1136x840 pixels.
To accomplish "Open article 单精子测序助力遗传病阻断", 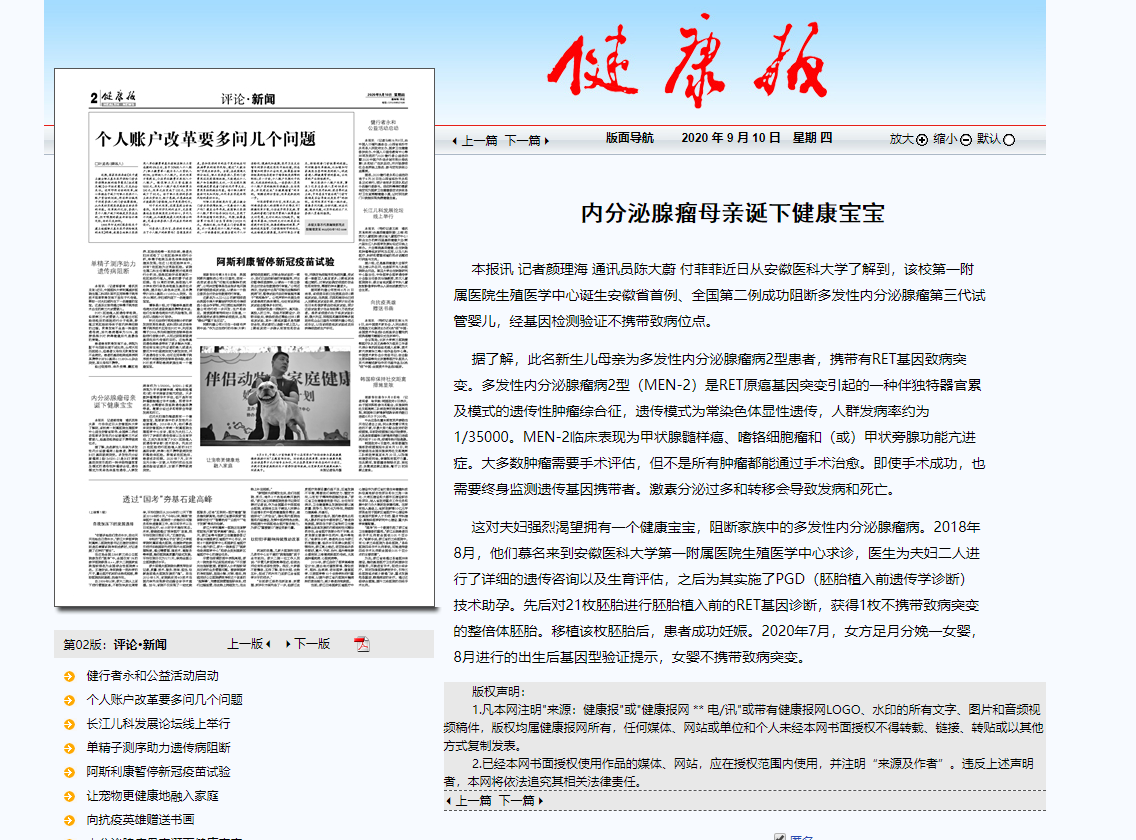I will tap(158, 748).
